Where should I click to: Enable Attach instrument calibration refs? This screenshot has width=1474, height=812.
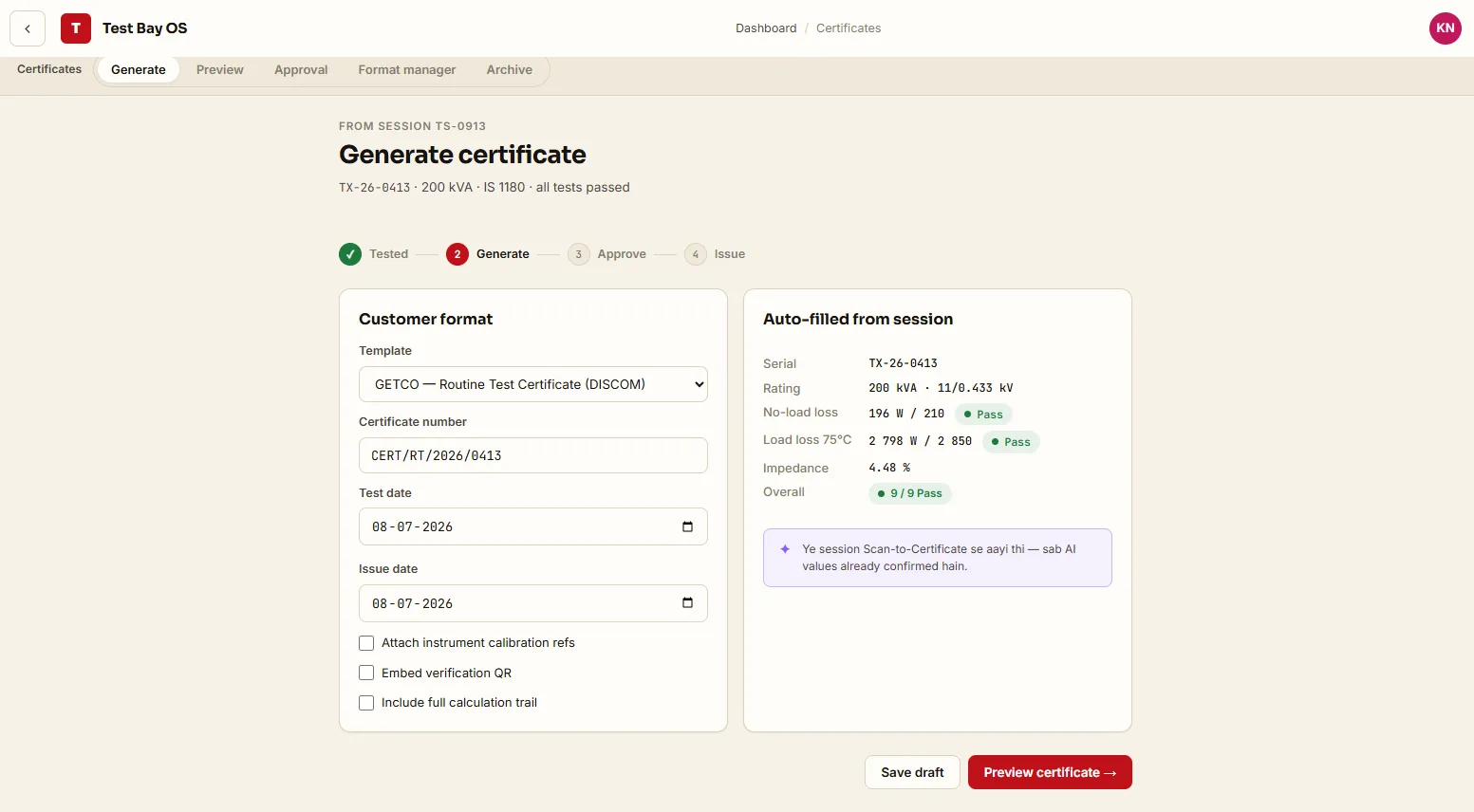[366, 643]
